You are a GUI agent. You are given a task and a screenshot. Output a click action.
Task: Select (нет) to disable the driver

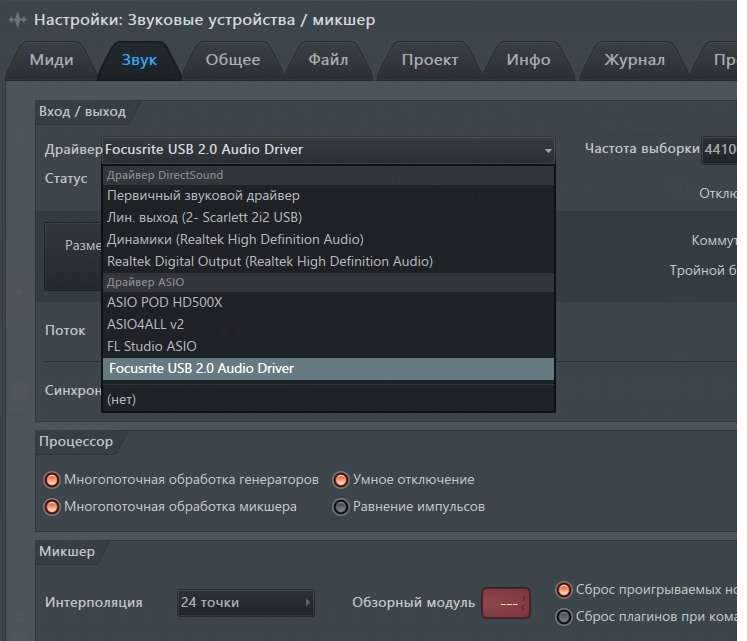[121, 399]
